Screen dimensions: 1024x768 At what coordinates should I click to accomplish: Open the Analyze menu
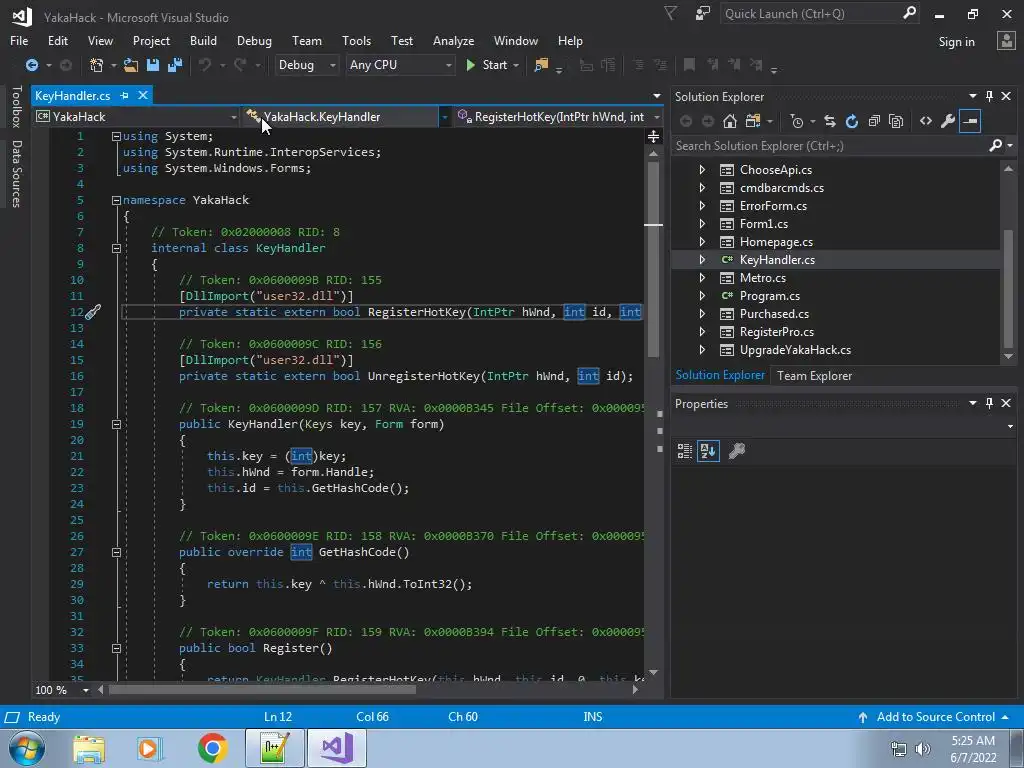pyautogui.click(x=453, y=40)
